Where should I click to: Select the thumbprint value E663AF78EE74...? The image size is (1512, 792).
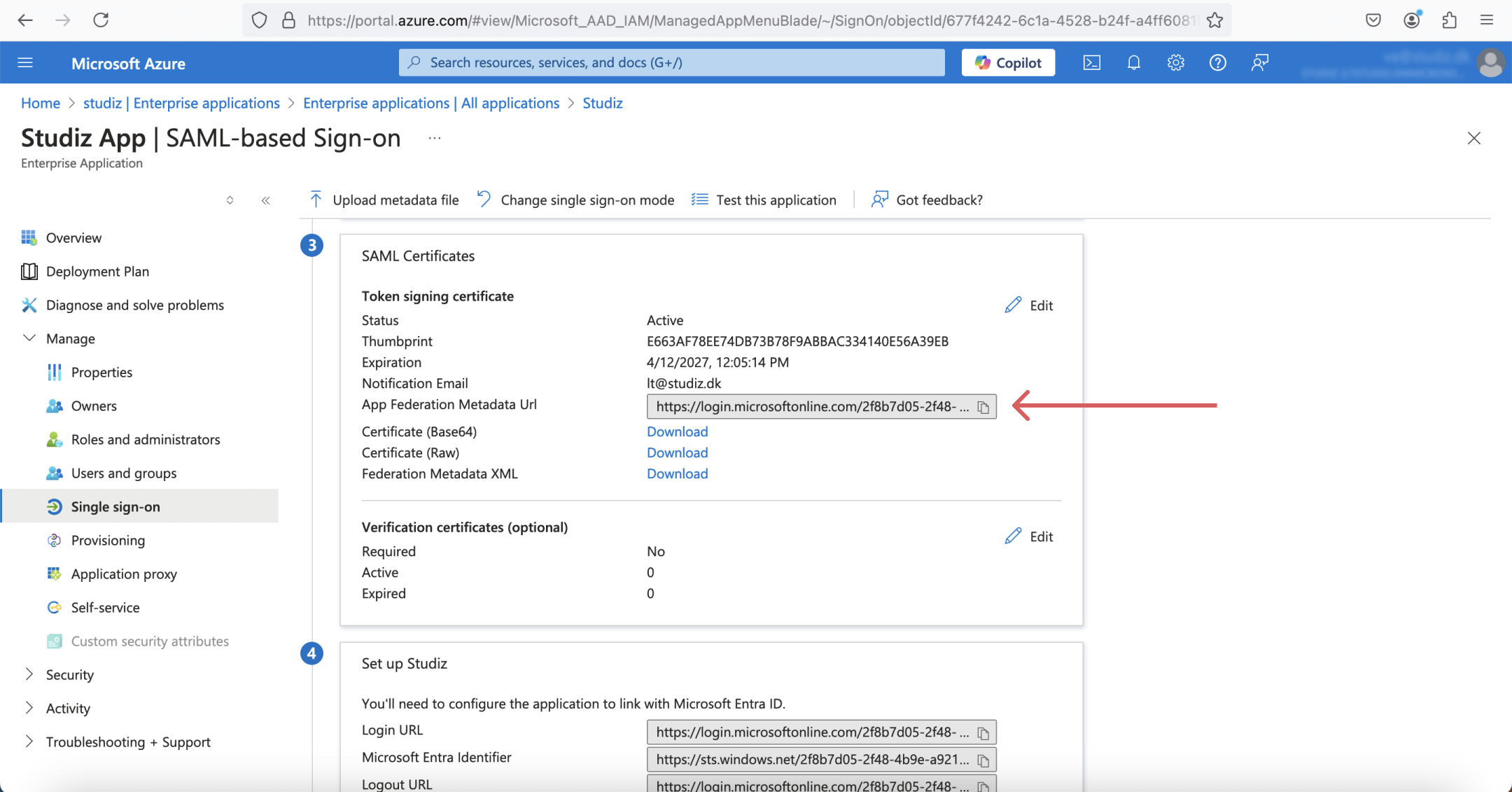[797, 342]
